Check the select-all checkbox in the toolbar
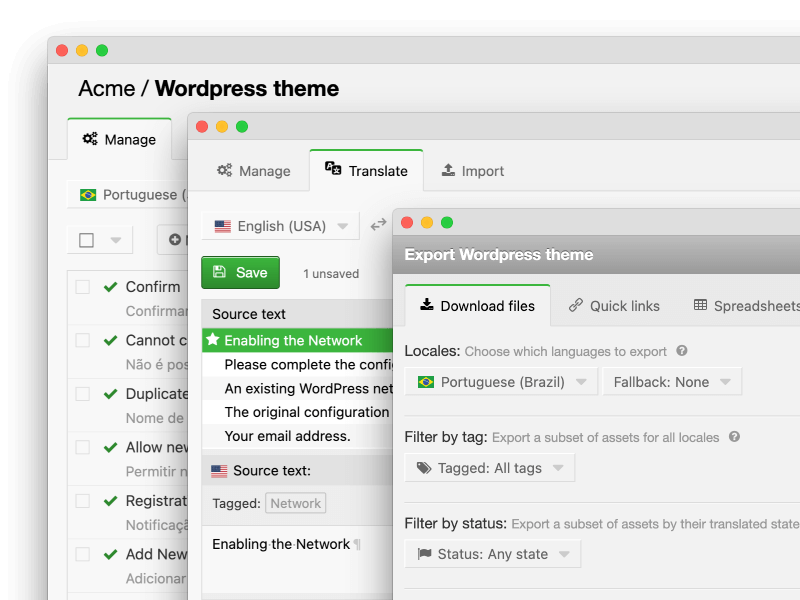The width and height of the screenshot is (800, 600). (87, 240)
